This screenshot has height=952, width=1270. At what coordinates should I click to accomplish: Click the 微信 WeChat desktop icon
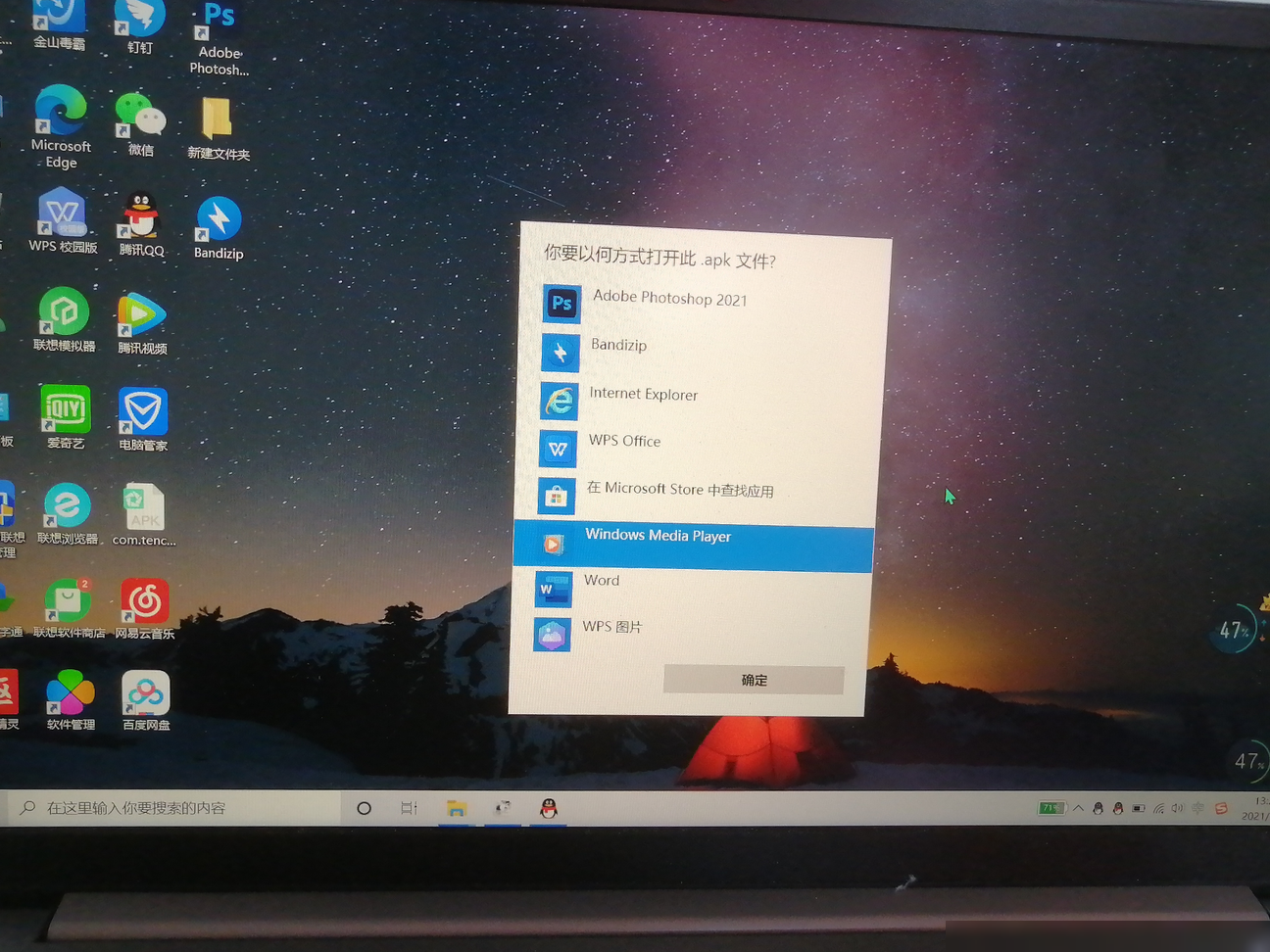pyautogui.click(x=140, y=124)
